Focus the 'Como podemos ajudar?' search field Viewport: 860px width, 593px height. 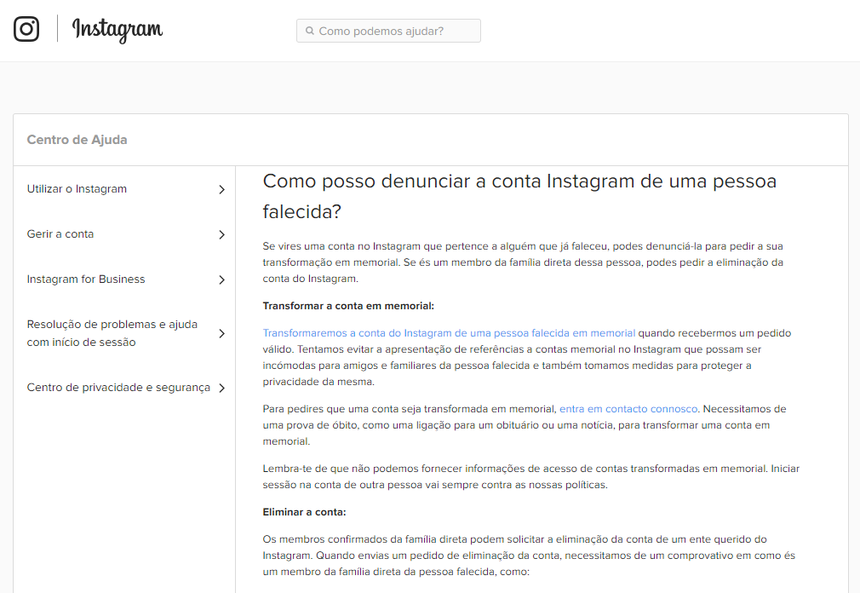tap(395, 31)
